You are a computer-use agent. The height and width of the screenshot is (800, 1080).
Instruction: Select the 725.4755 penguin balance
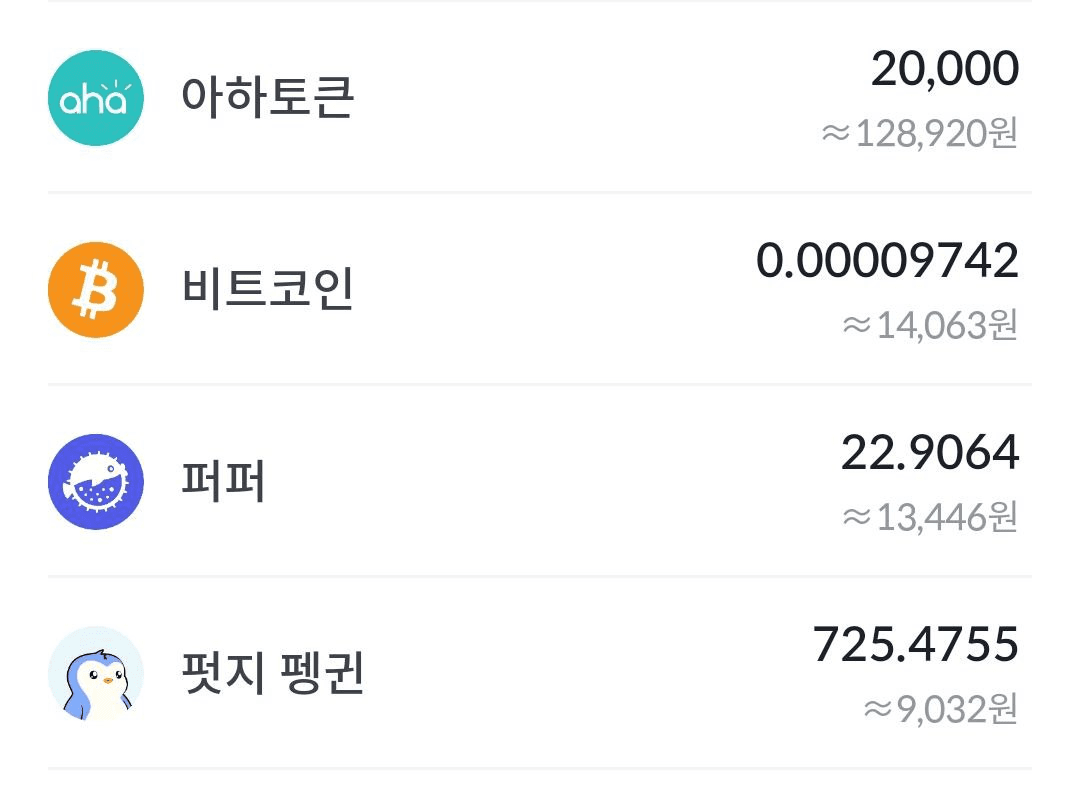point(915,644)
